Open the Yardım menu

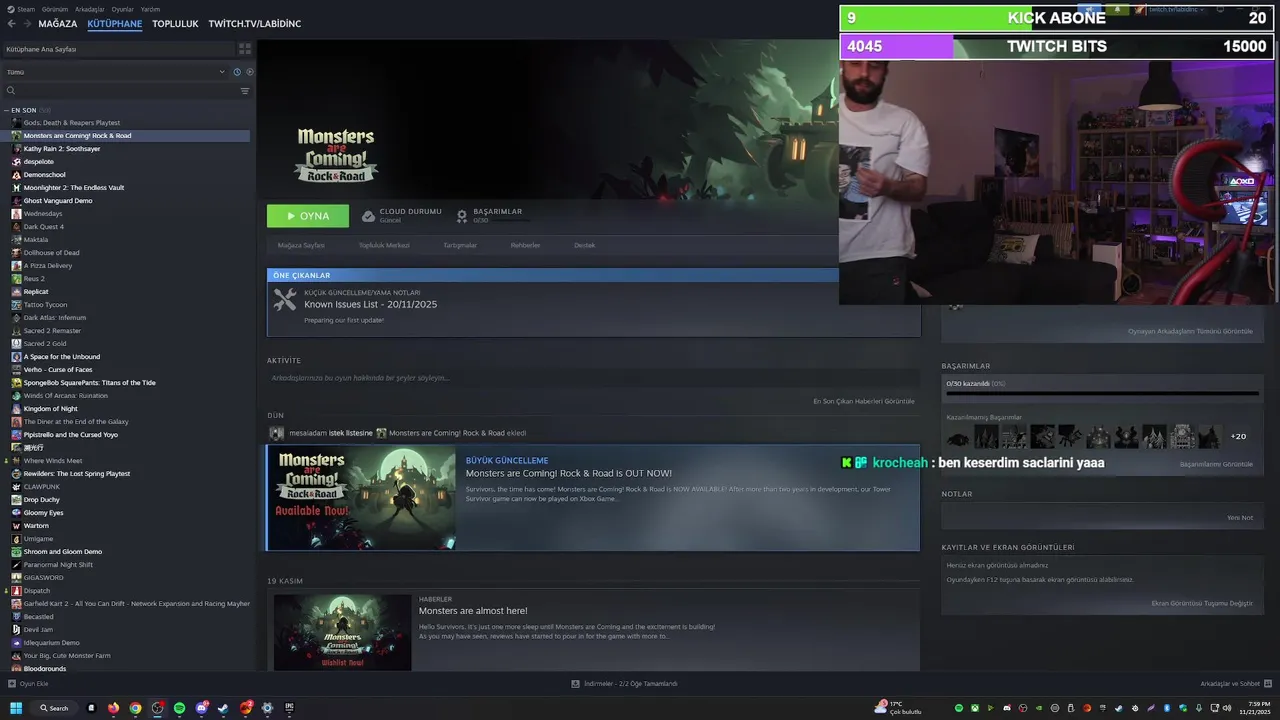(150, 9)
